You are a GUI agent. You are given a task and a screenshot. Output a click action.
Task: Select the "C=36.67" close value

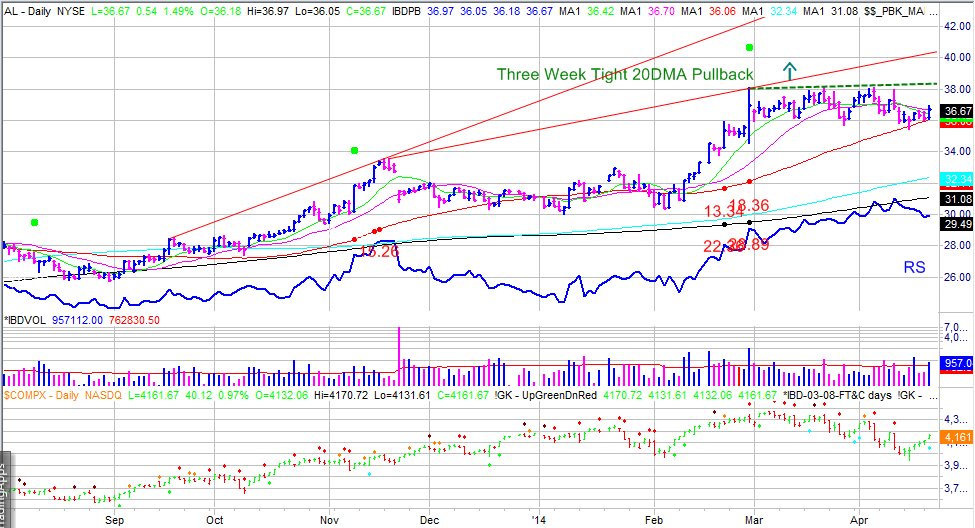(365, 12)
